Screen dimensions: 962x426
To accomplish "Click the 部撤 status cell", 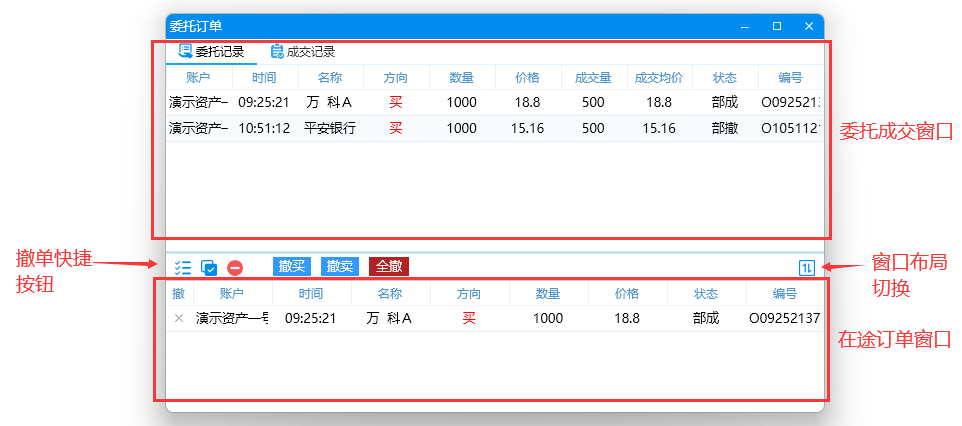I will point(725,128).
